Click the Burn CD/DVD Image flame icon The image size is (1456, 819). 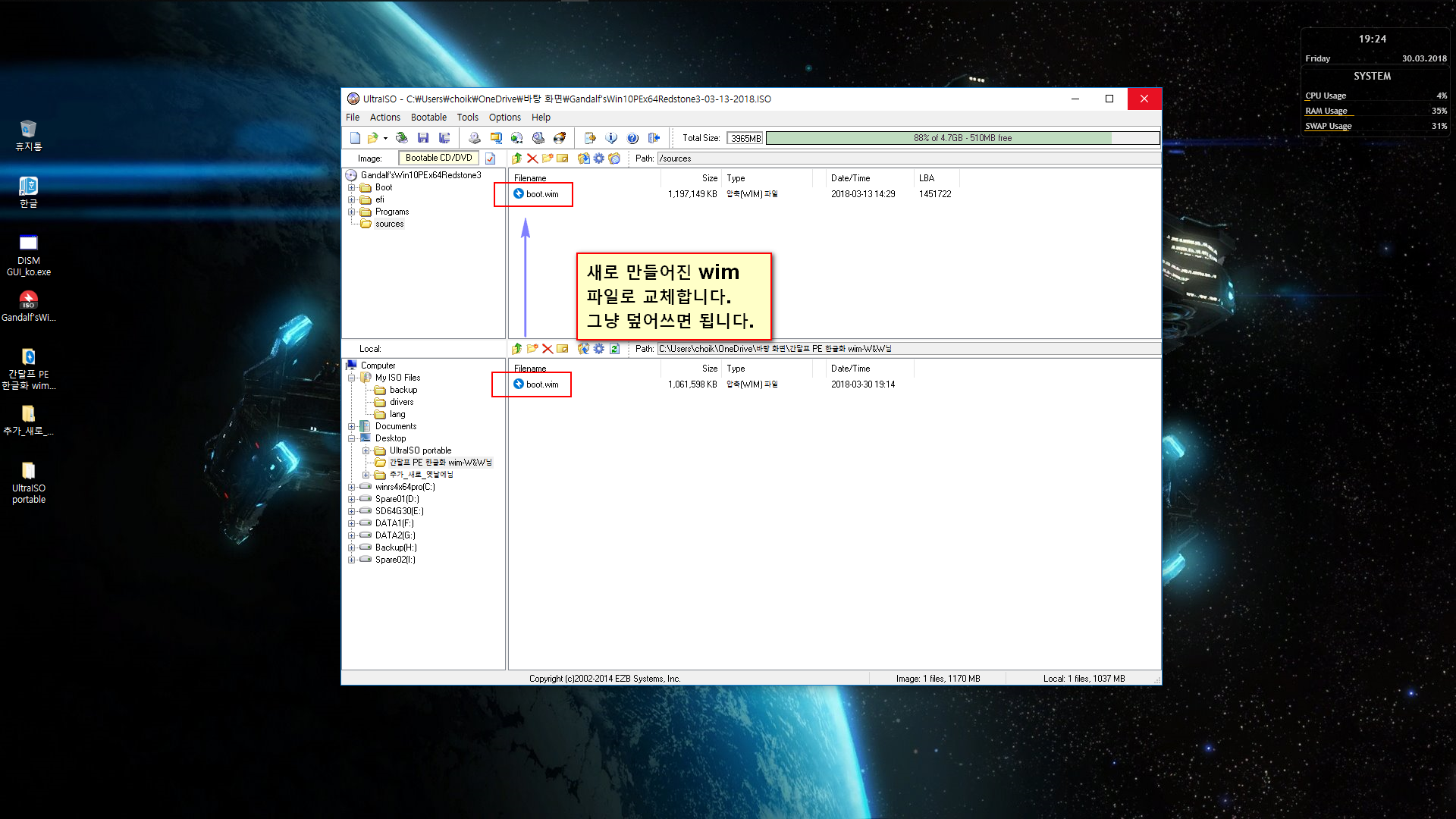point(560,138)
